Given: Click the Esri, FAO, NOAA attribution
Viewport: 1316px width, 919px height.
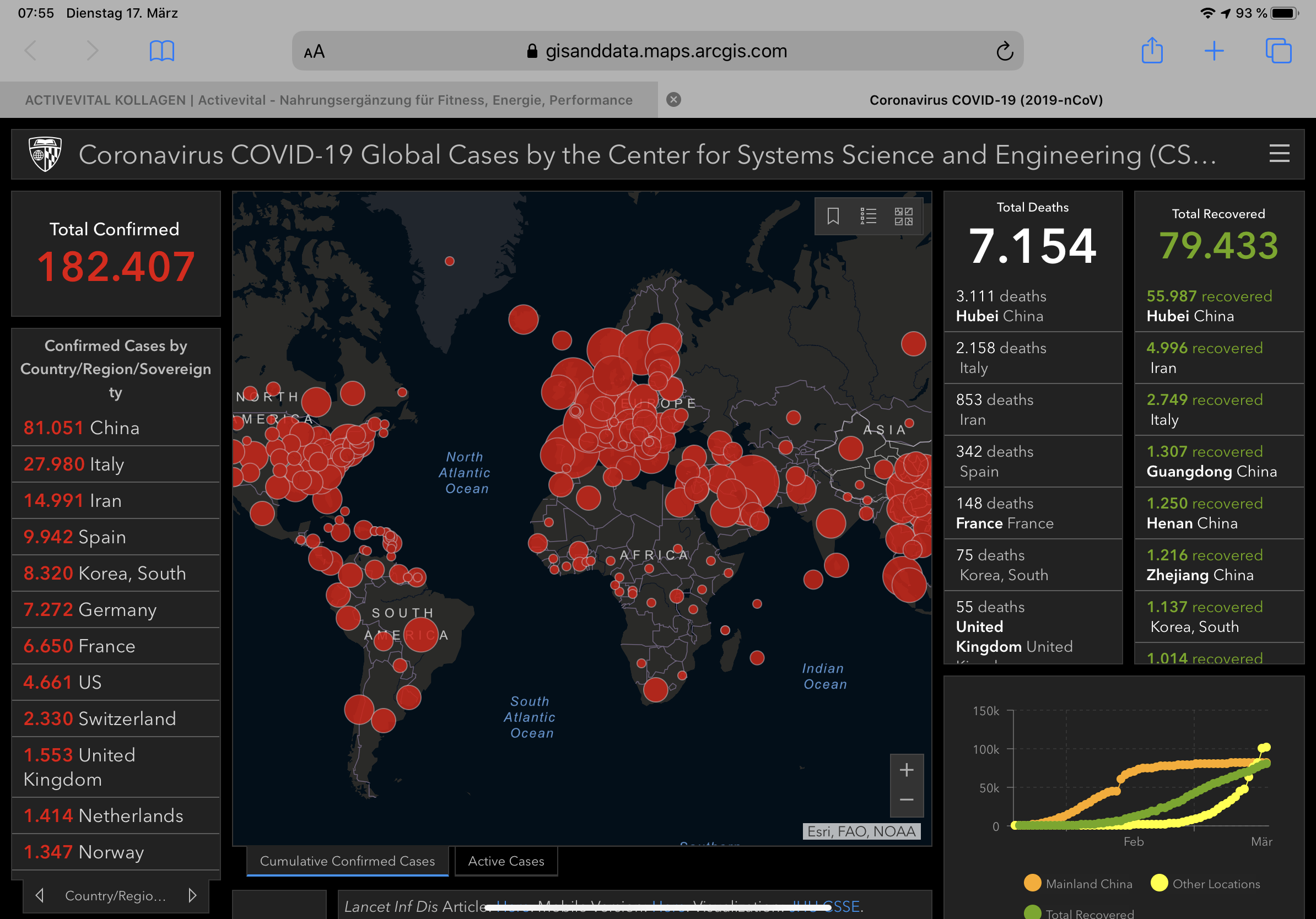Looking at the screenshot, I should click(861, 831).
